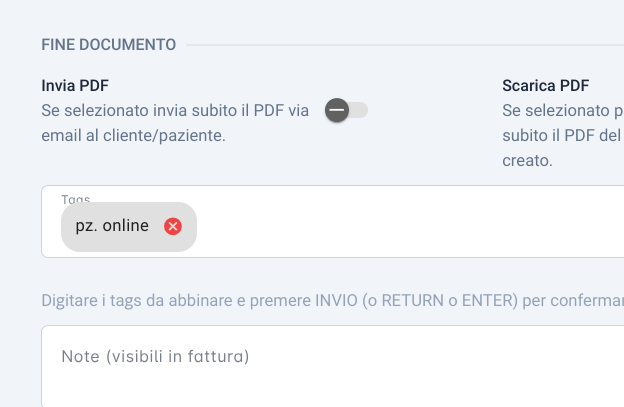
Task: Click the "email al cliente/paziente." description line
Action: [x=134, y=136]
